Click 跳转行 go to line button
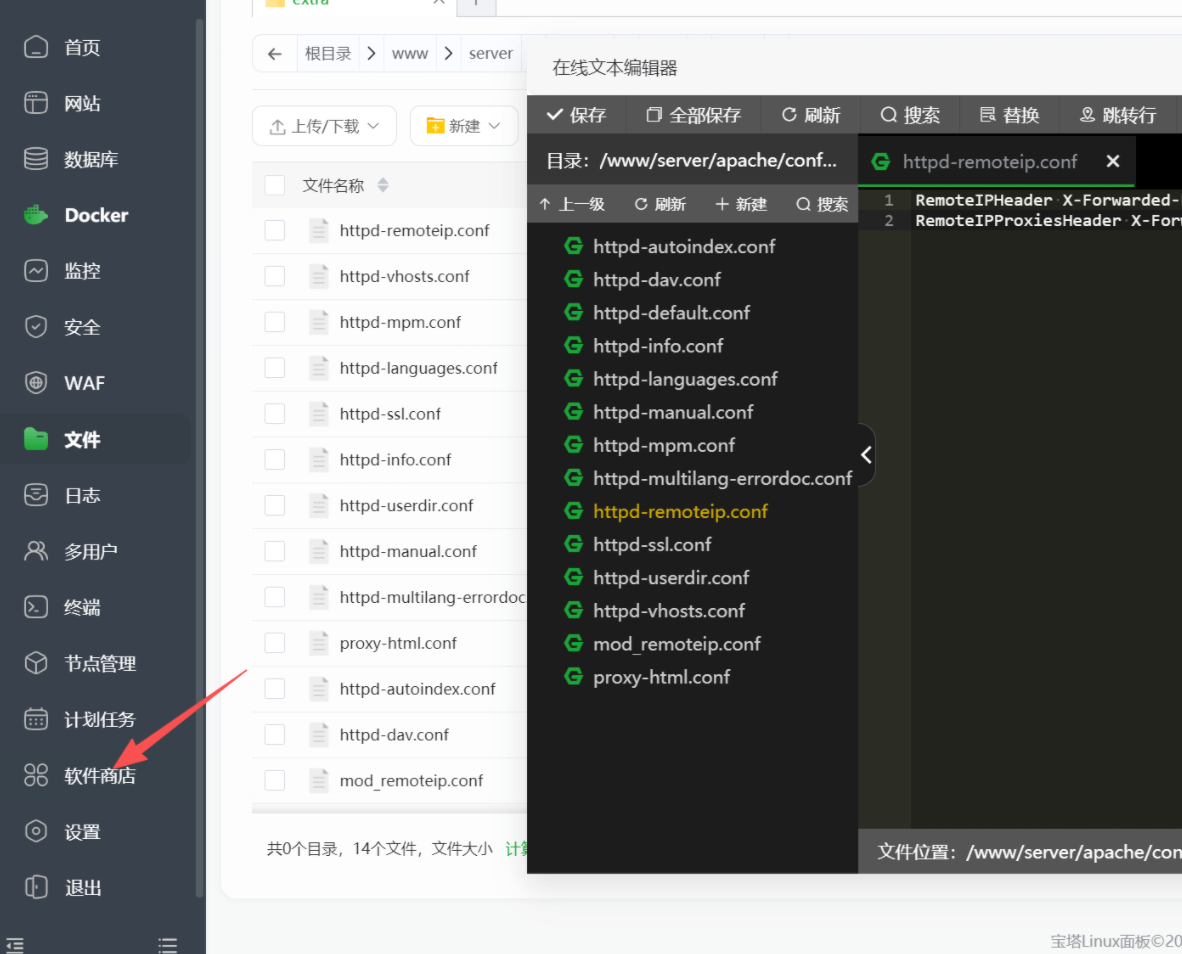 click(1119, 115)
